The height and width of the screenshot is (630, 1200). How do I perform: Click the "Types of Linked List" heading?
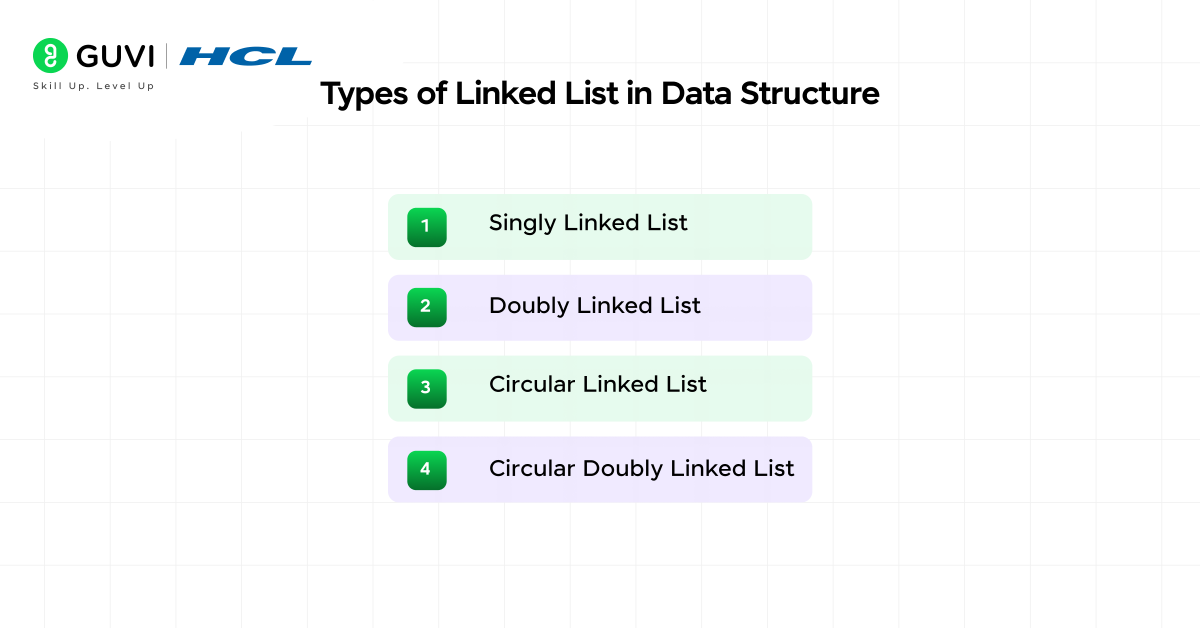599,94
